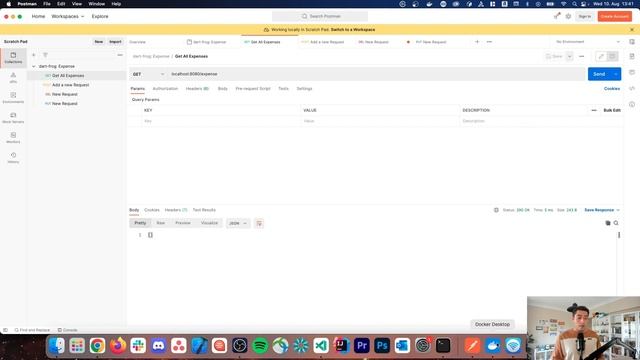Copy the response body with copy icon
The height and width of the screenshot is (360, 640).
click(x=608, y=223)
